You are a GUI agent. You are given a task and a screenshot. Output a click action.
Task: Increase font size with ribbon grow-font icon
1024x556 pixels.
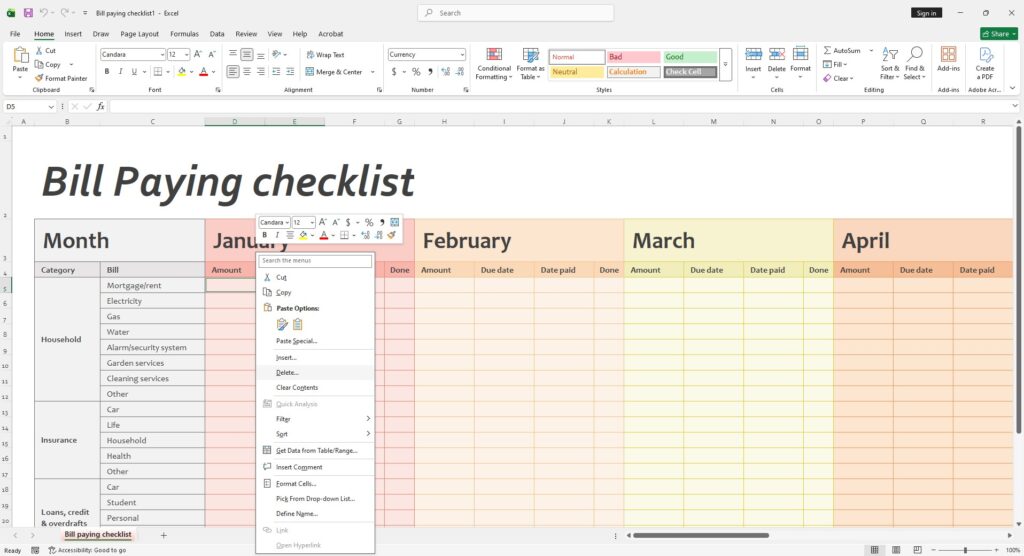[198, 54]
